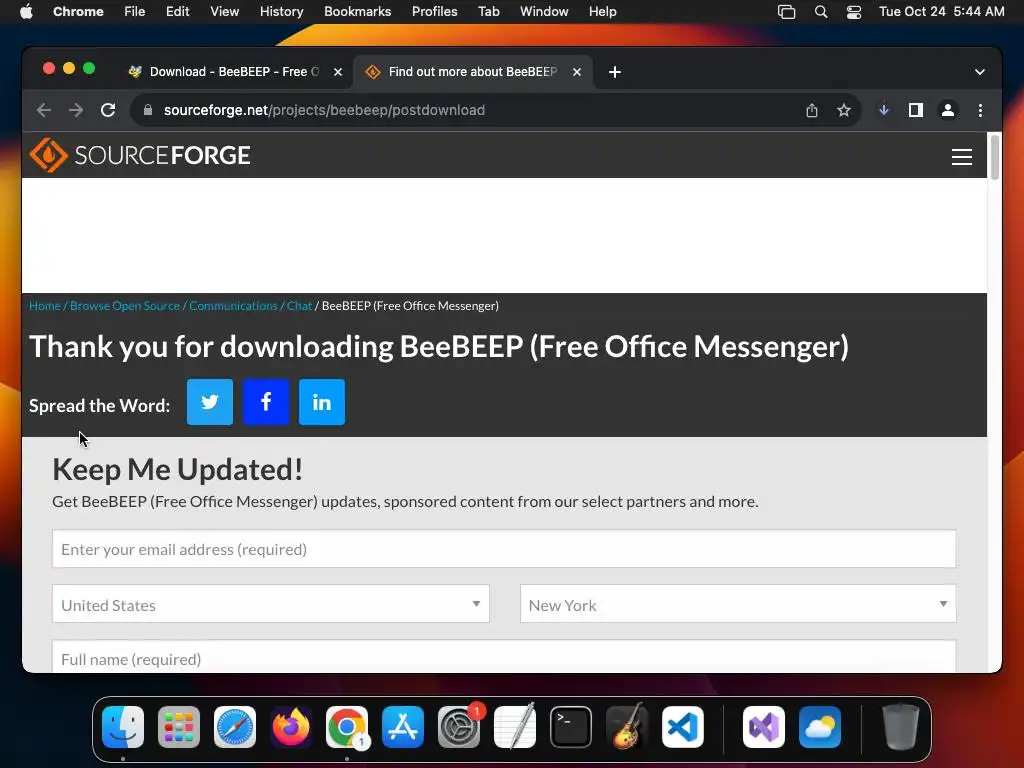Share on Twitter using the bird icon
The image size is (1024, 768).
point(210,402)
